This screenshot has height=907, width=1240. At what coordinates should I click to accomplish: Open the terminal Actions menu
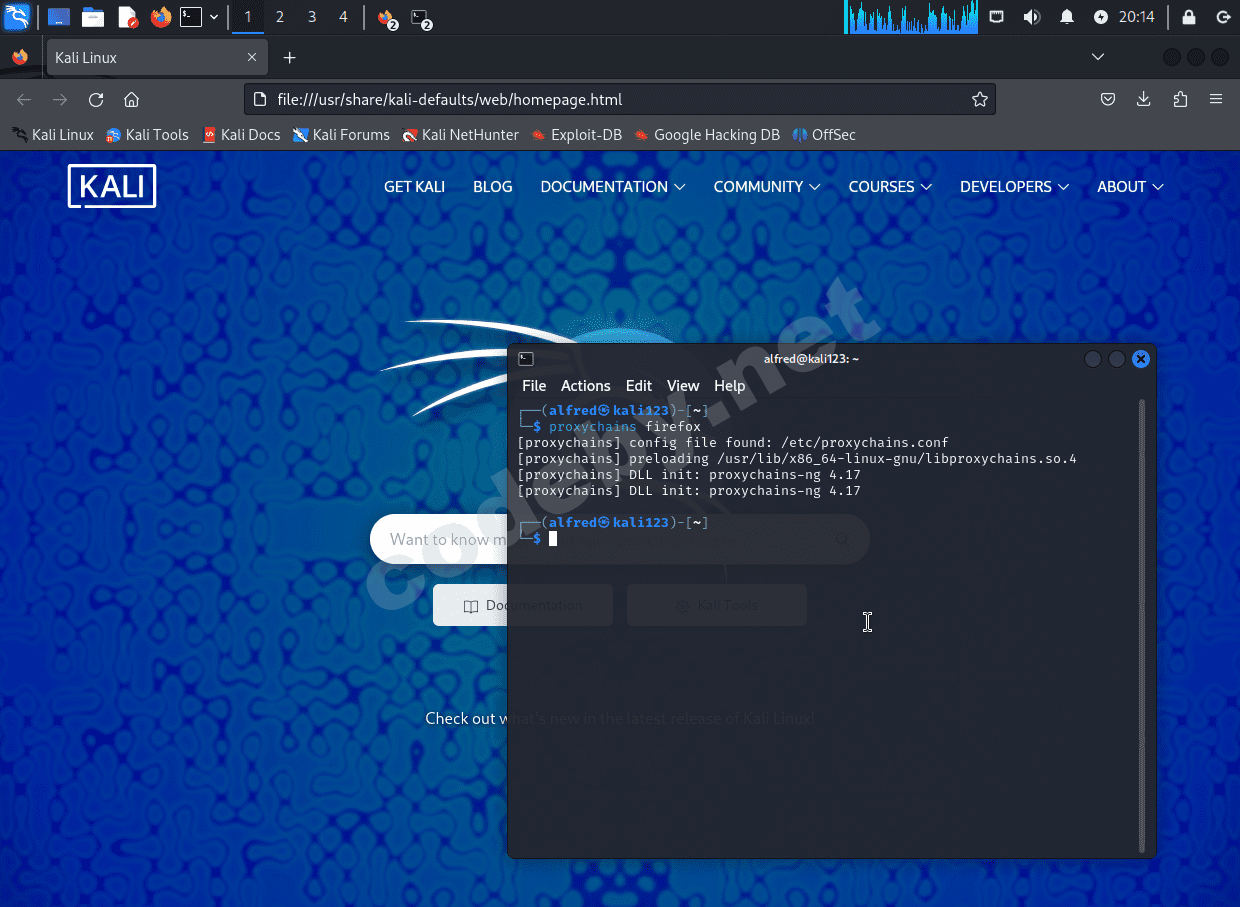pyautogui.click(x=585, y=385)
